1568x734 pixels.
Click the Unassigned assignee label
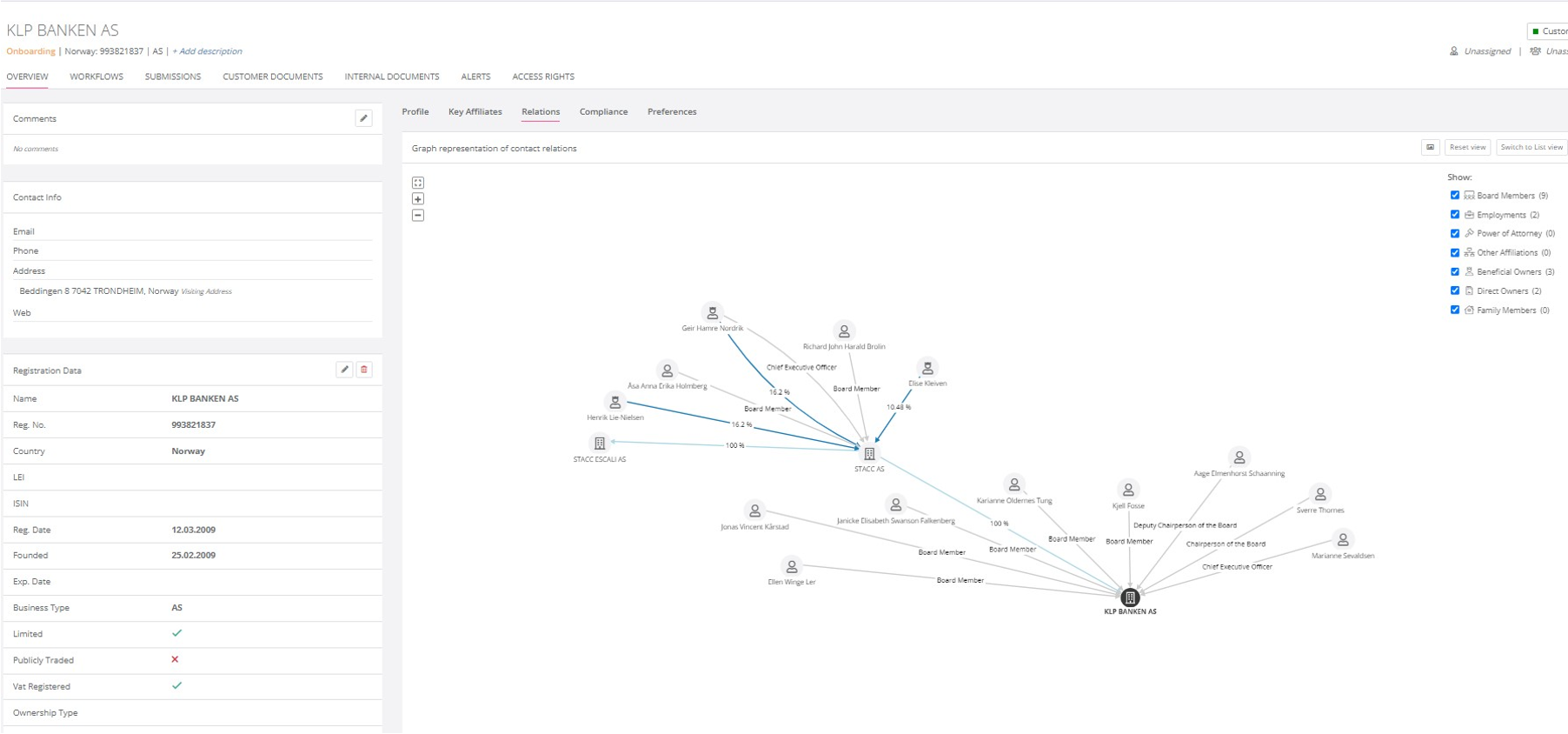point(1487,51)
